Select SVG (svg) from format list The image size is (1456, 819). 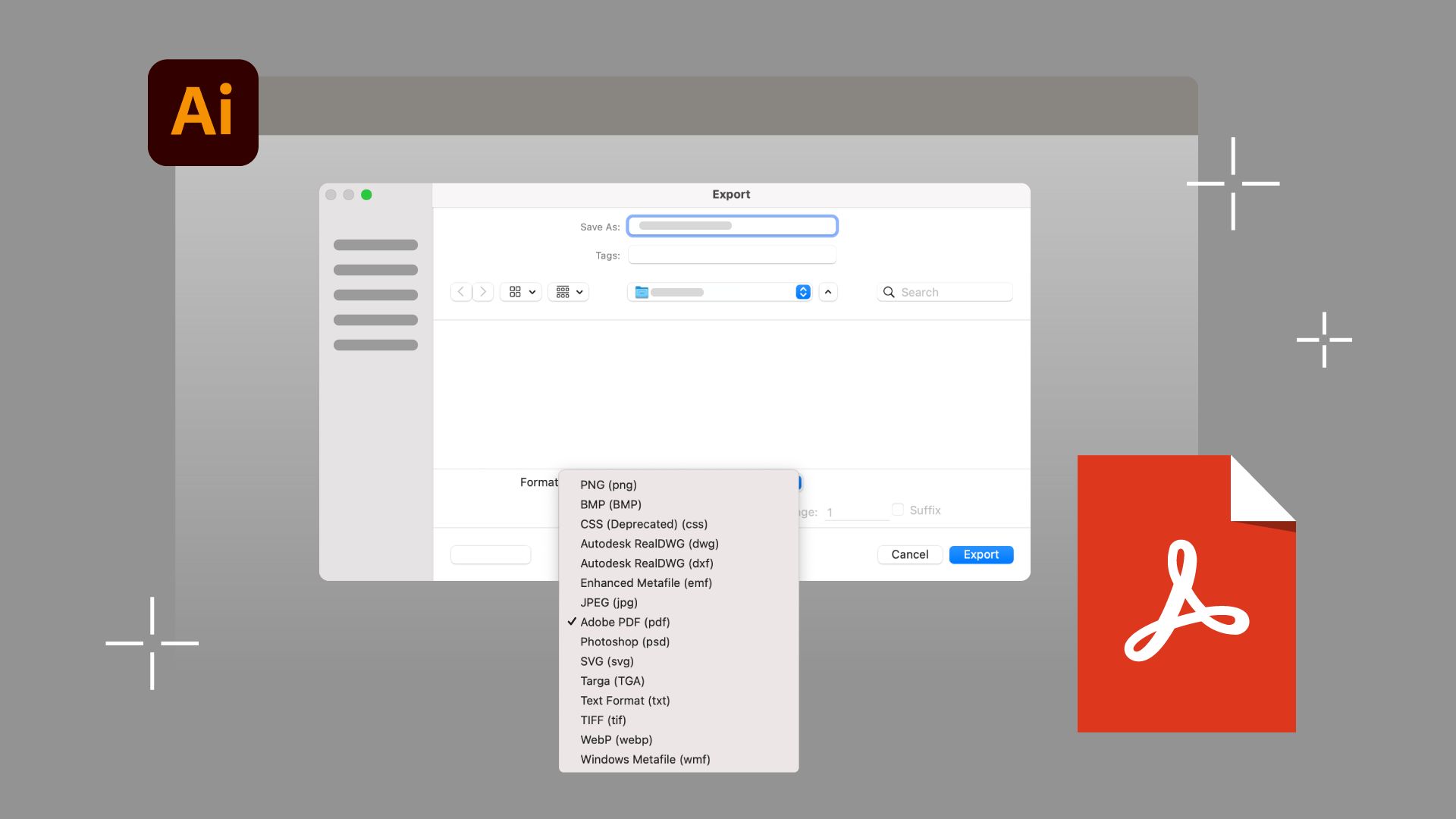608,661
